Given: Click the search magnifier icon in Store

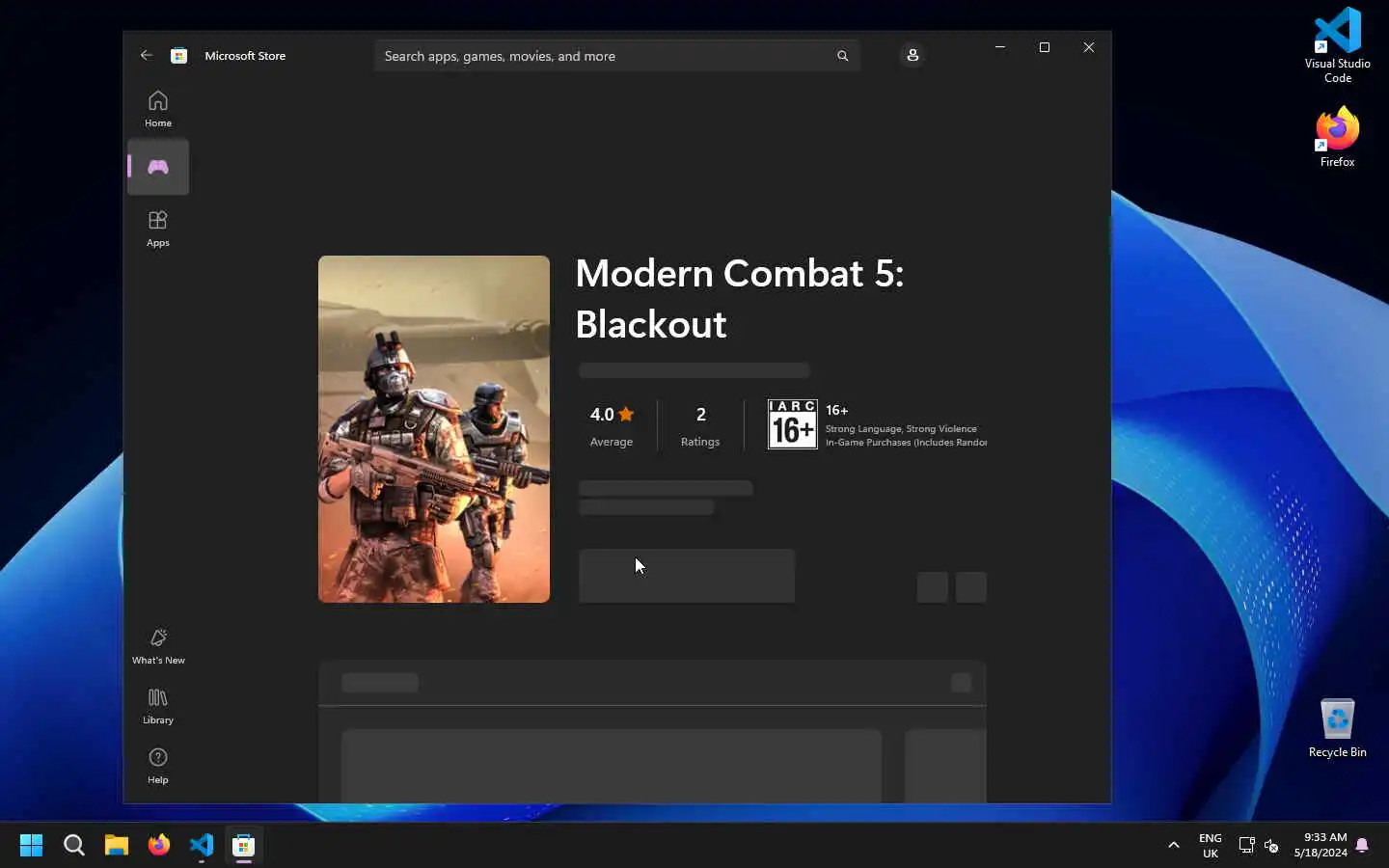Looking at the screenshot, I should coord(842,56).
